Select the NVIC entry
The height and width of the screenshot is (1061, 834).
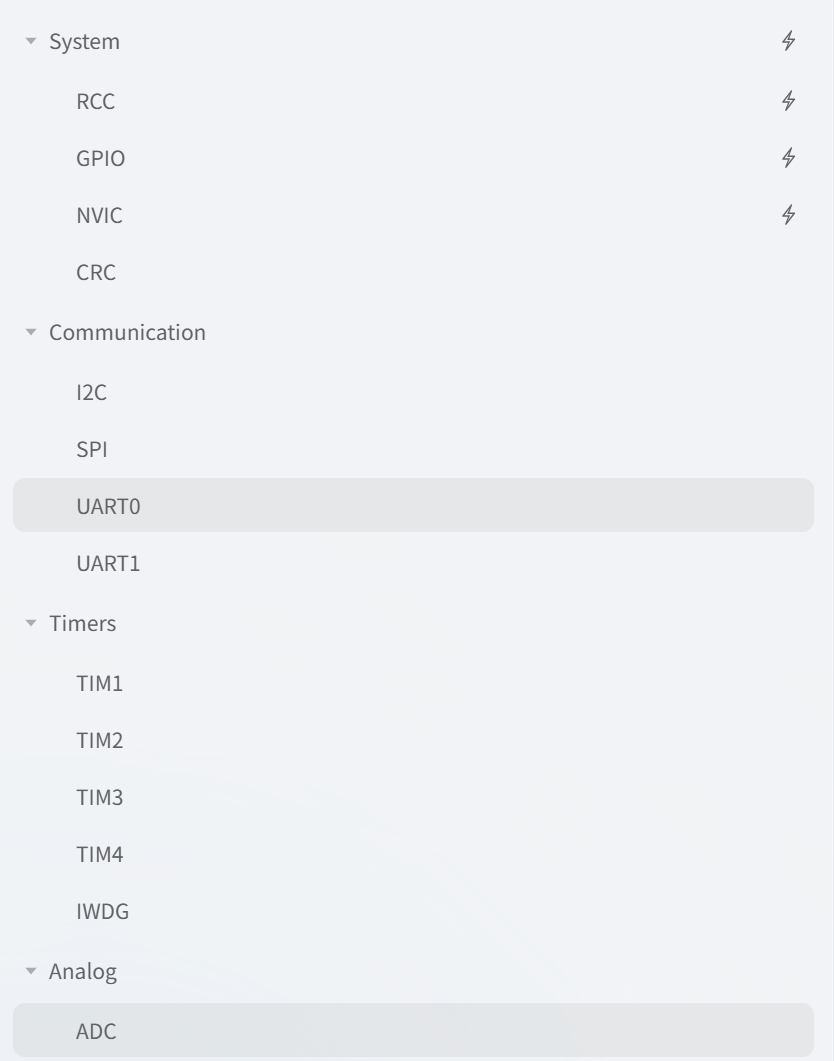point(99,215)
